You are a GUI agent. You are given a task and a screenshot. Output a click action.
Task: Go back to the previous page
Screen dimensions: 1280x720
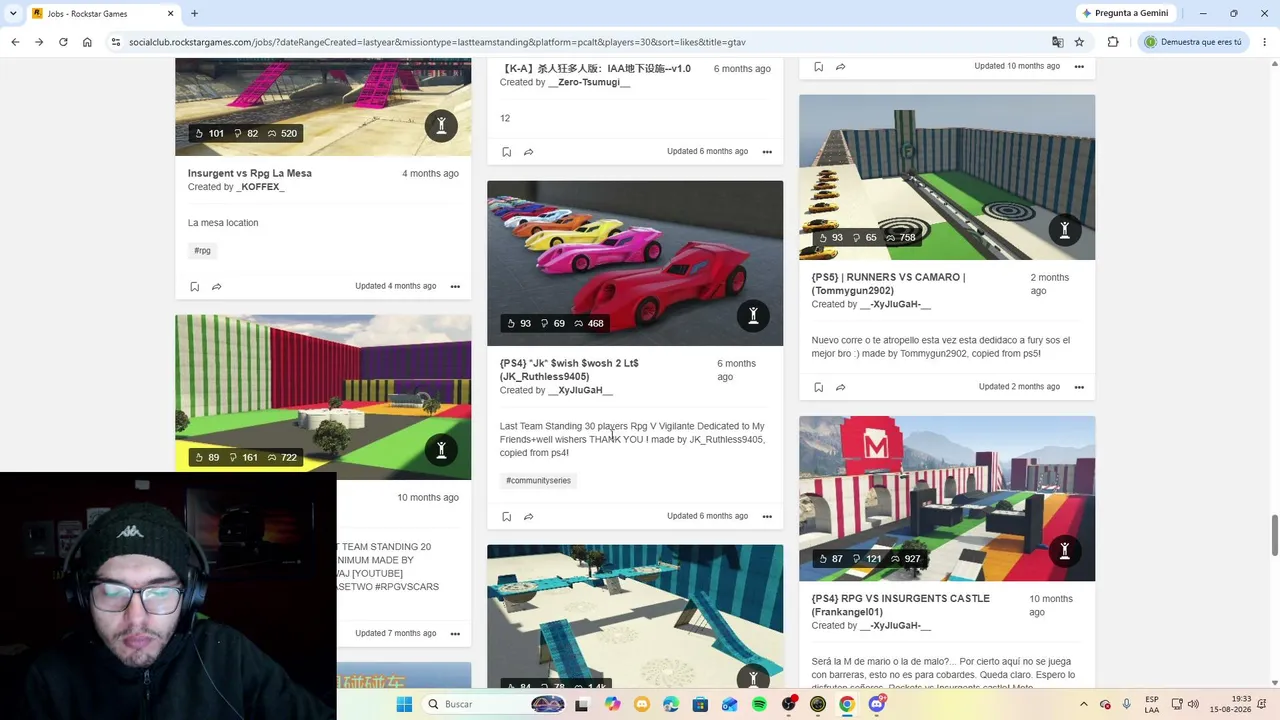click(x=15, y=42)
